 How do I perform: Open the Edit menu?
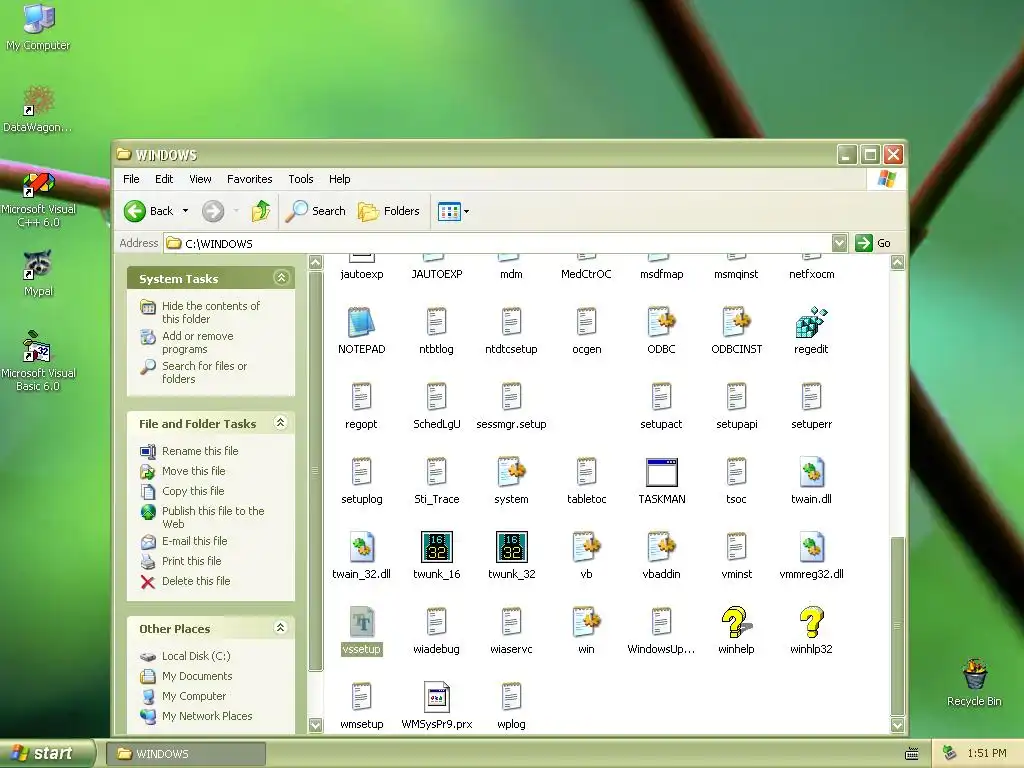tap(164, 179)
